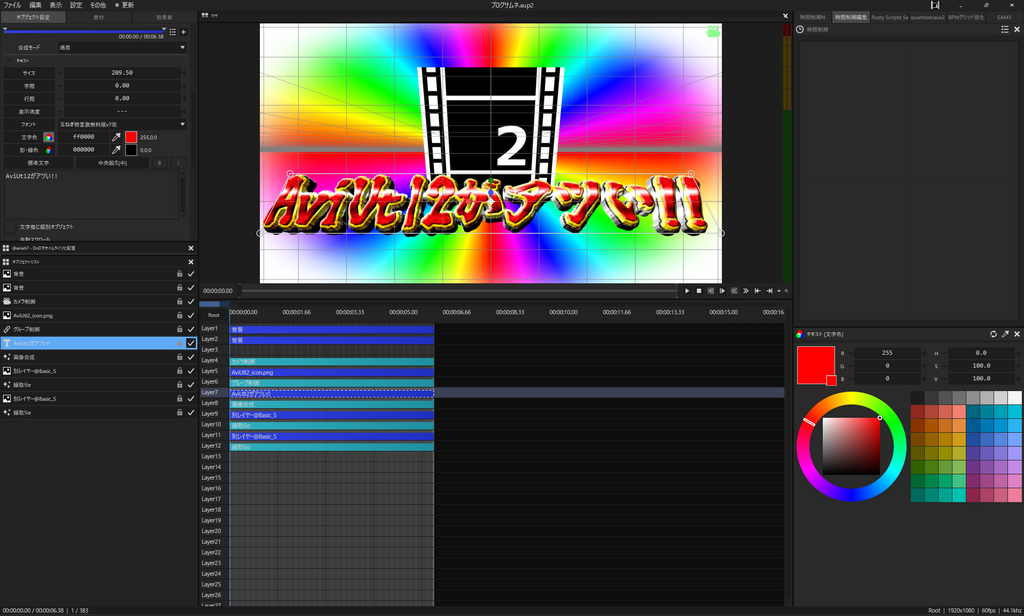
Task: Click the image icon of the AviUtl2_icon.png row
Action: point(7,316)
